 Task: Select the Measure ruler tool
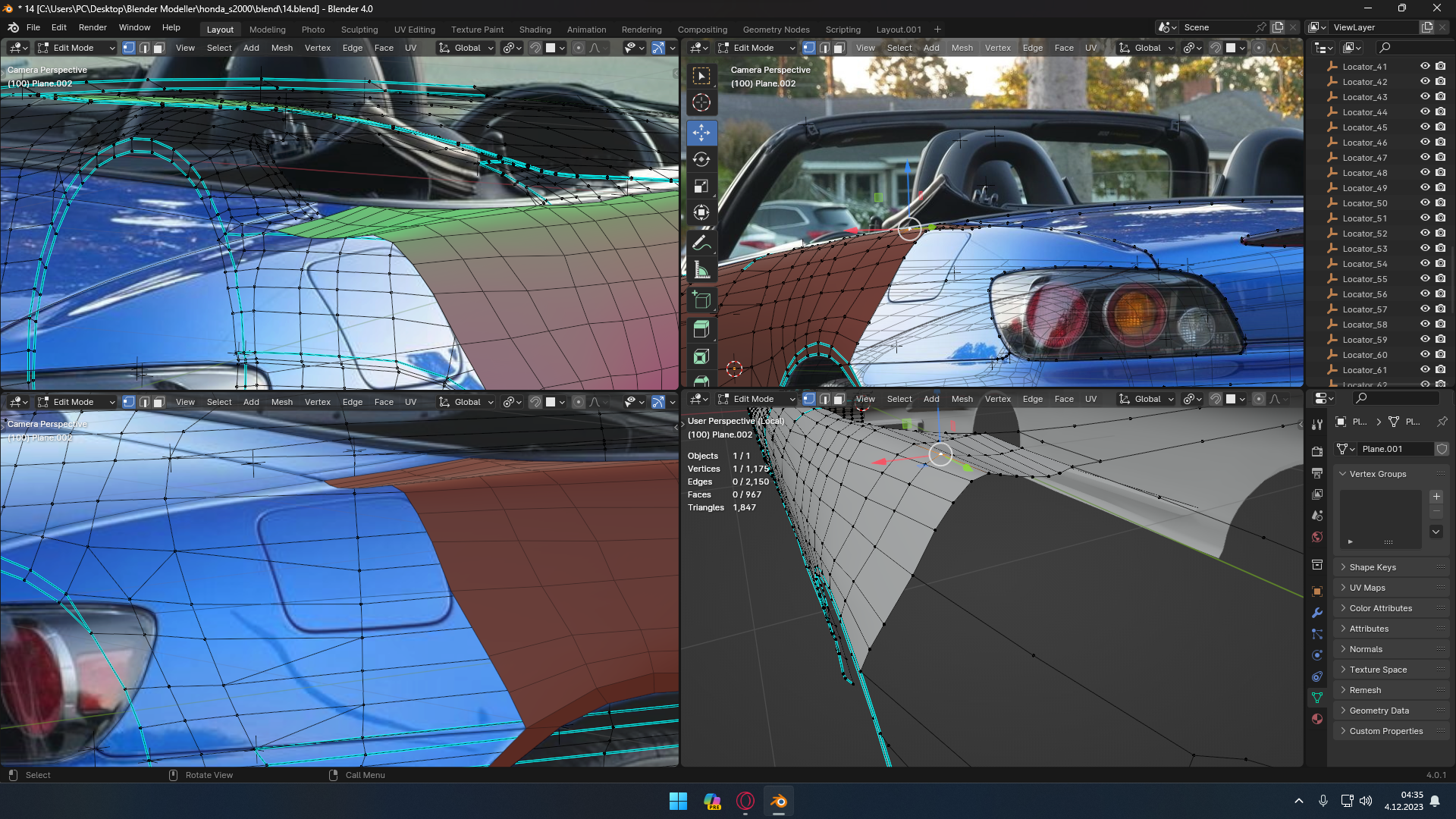pyautogui.click(x=701, y=270)
